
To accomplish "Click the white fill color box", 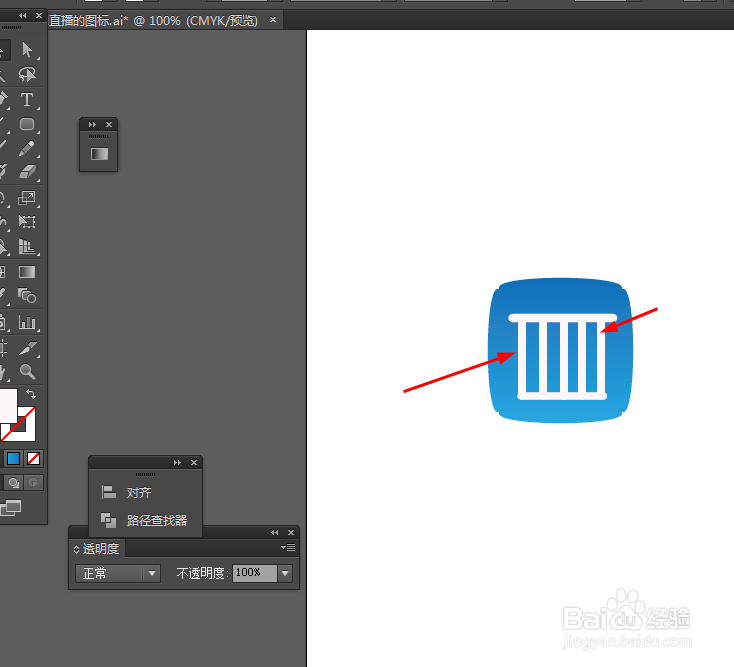I will coord(8,405).
